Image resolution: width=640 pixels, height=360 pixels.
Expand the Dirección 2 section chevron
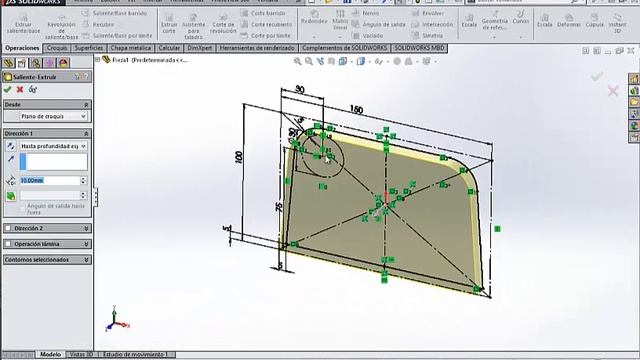(86, 228)
